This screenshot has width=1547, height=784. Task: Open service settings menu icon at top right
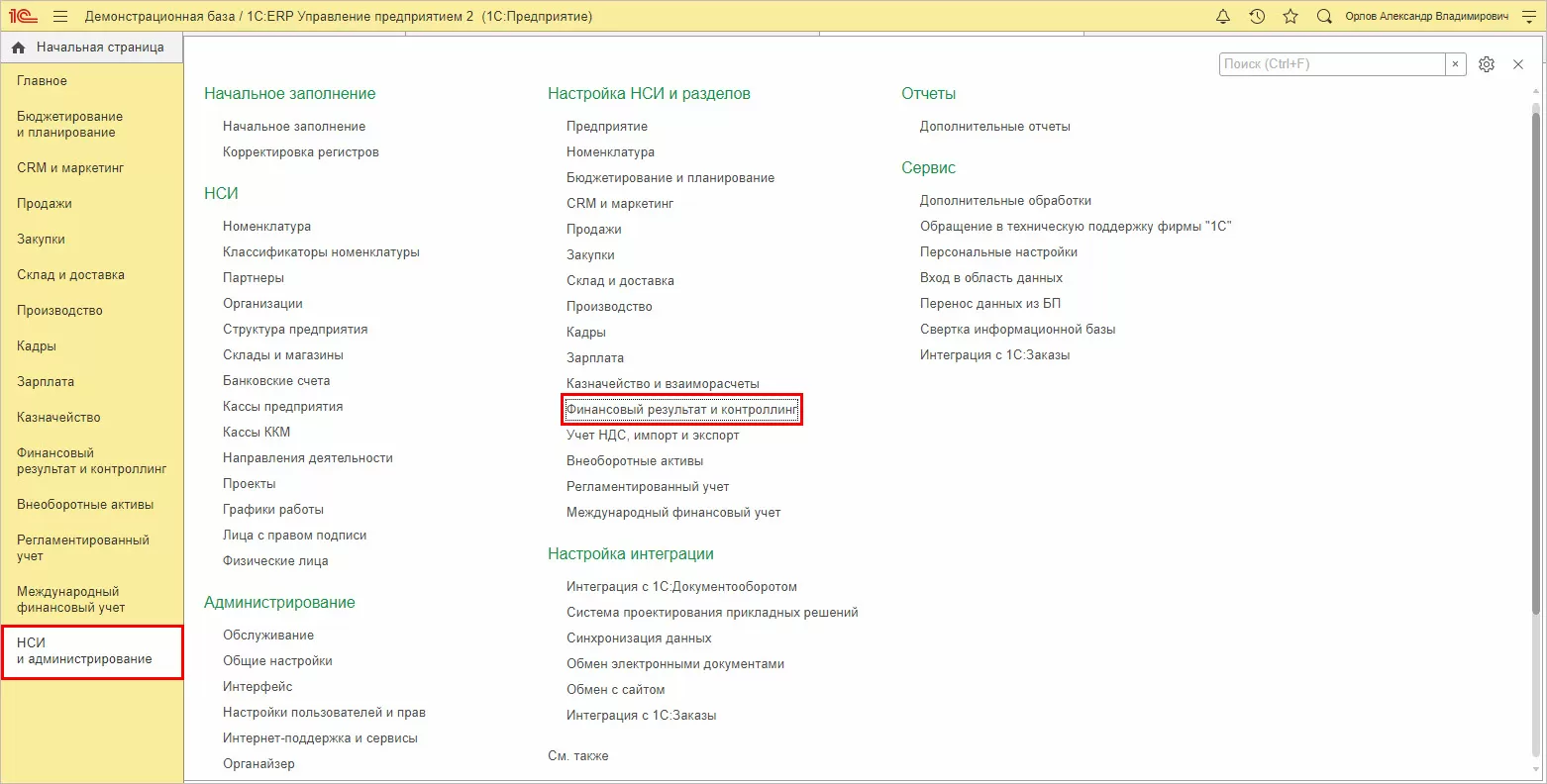1528,17
